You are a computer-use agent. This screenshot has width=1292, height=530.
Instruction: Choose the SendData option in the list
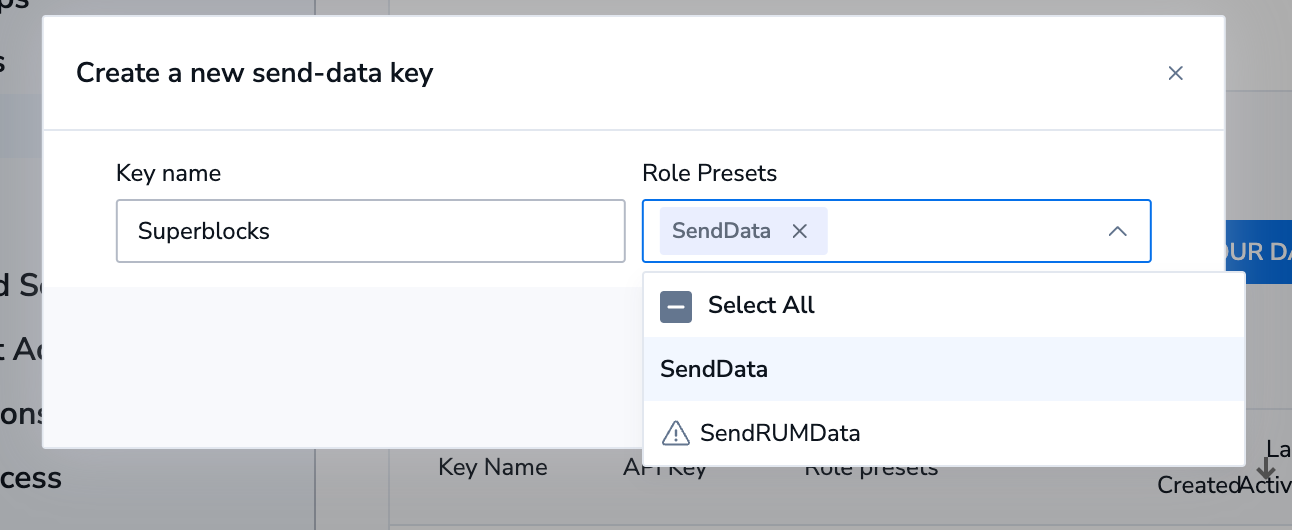pyautogui.click(x=714, y=369)
